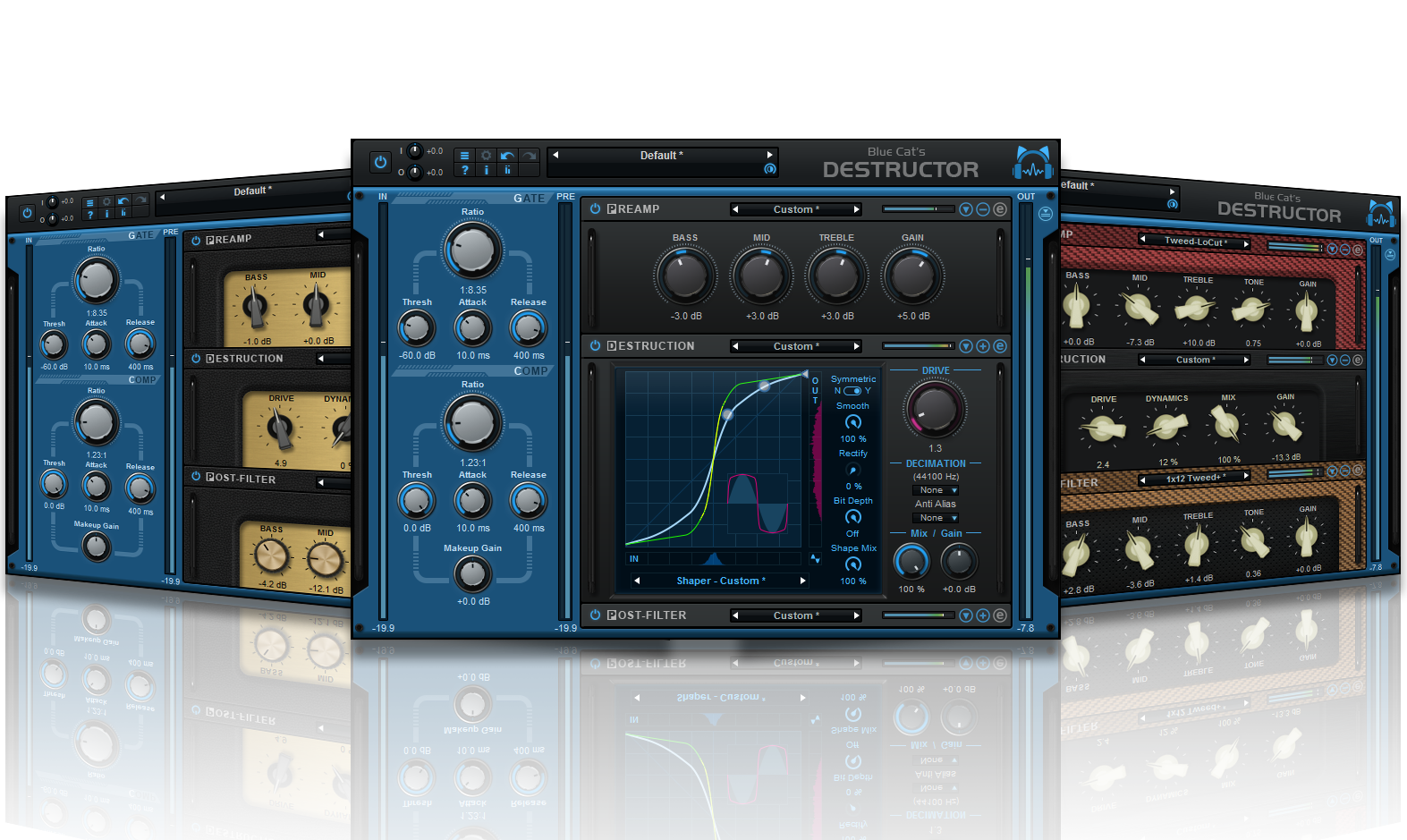Select previous main preset arrow beside 'Default *'

[x=555, y=155]
